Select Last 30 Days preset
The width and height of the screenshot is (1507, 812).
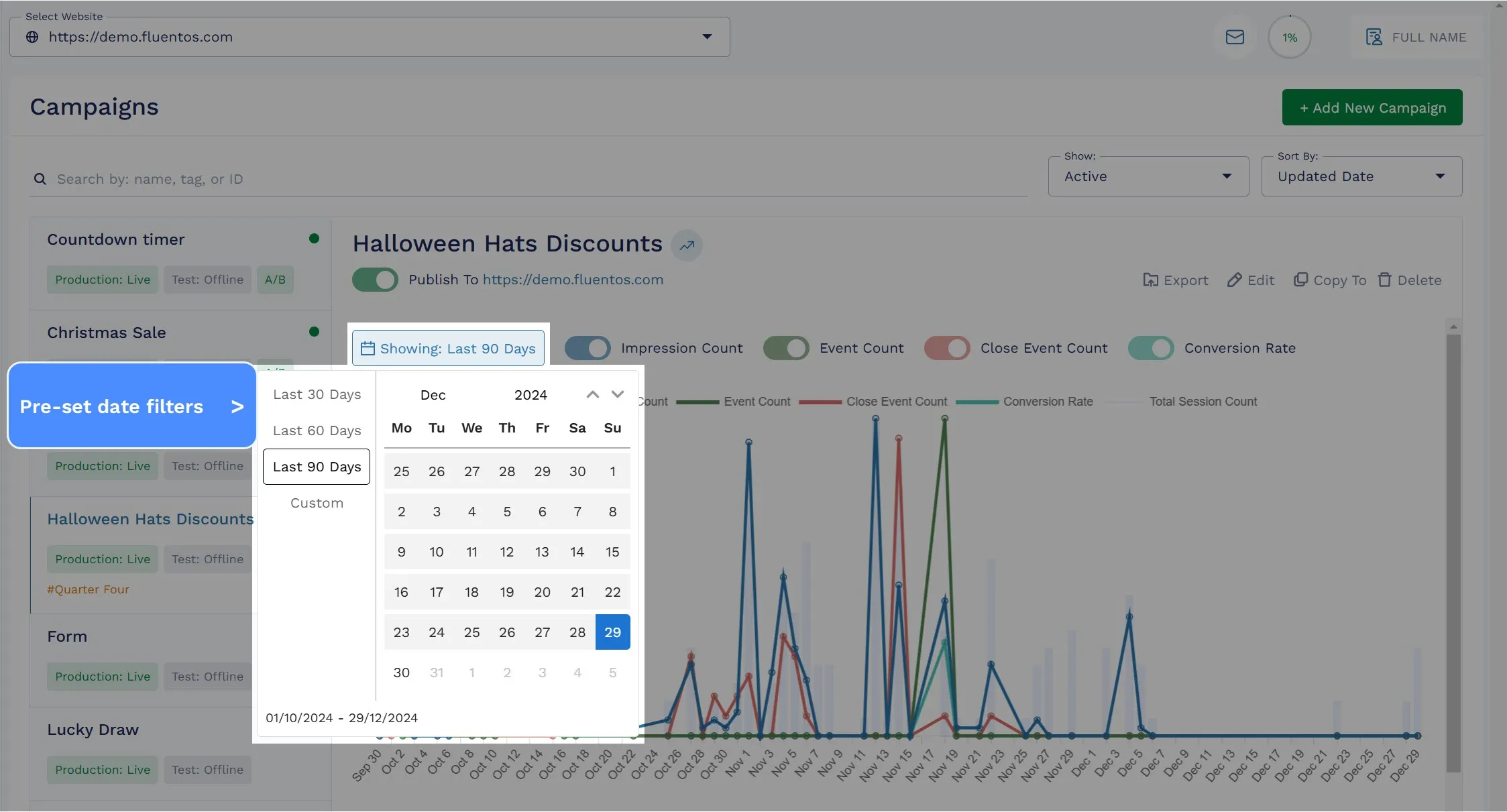point(317,394)
